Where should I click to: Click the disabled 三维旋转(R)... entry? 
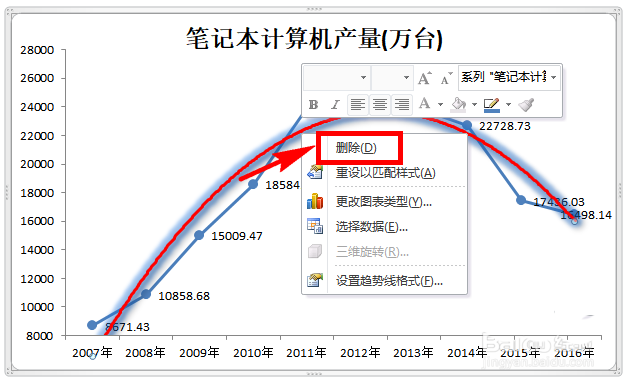(372, 252)
